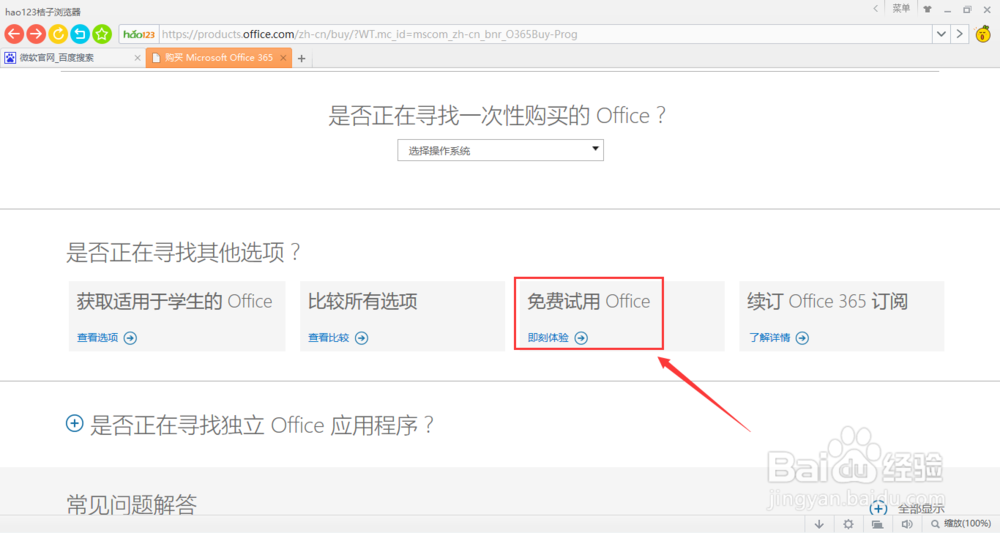Click the 常见问题解答 heading
This screenshot has width=1000, height=533.
(x=131, y=504)
